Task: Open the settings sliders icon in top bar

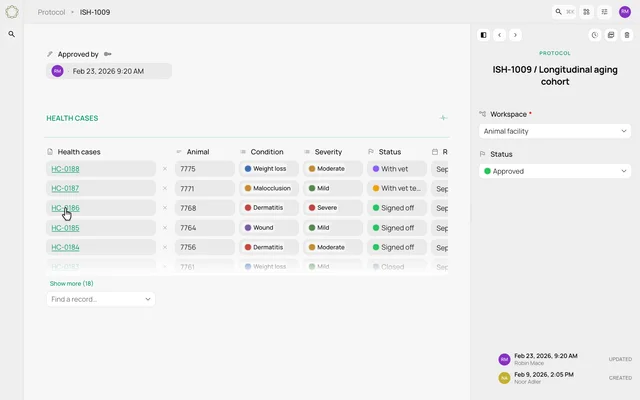Action: click(604, 12)
